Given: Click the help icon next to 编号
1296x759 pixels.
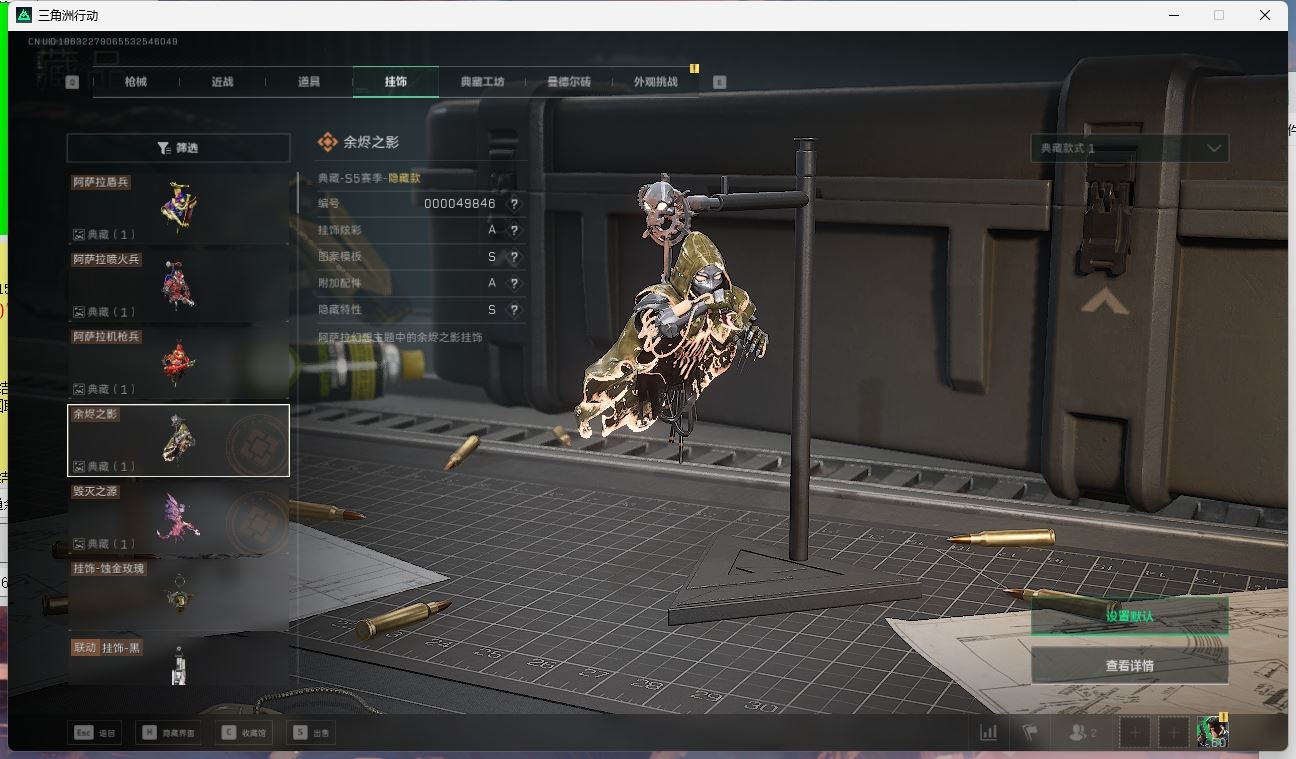Looking at the screenshot, I should [514, 203].
